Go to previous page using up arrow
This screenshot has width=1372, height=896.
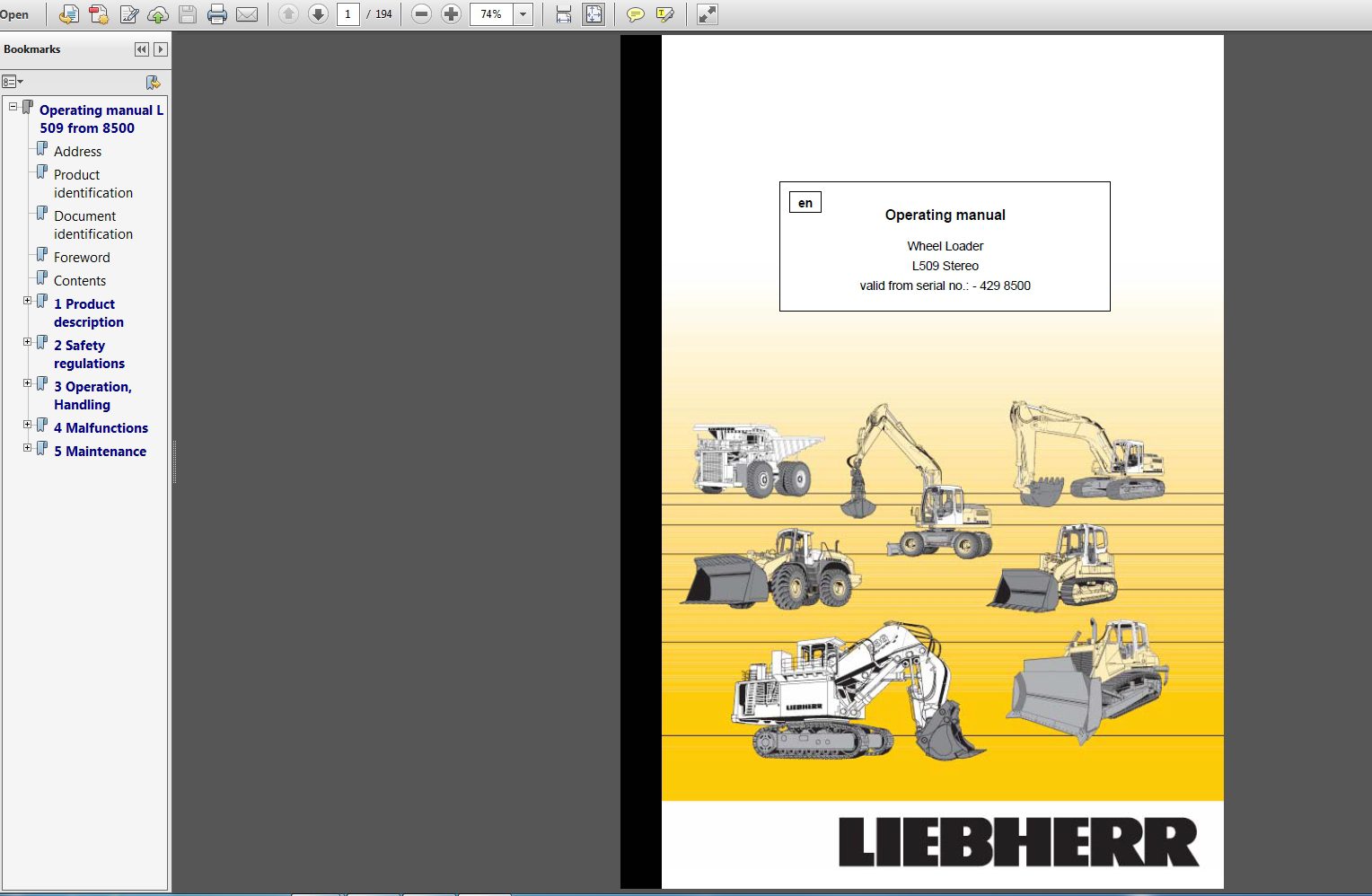[288, 14]
